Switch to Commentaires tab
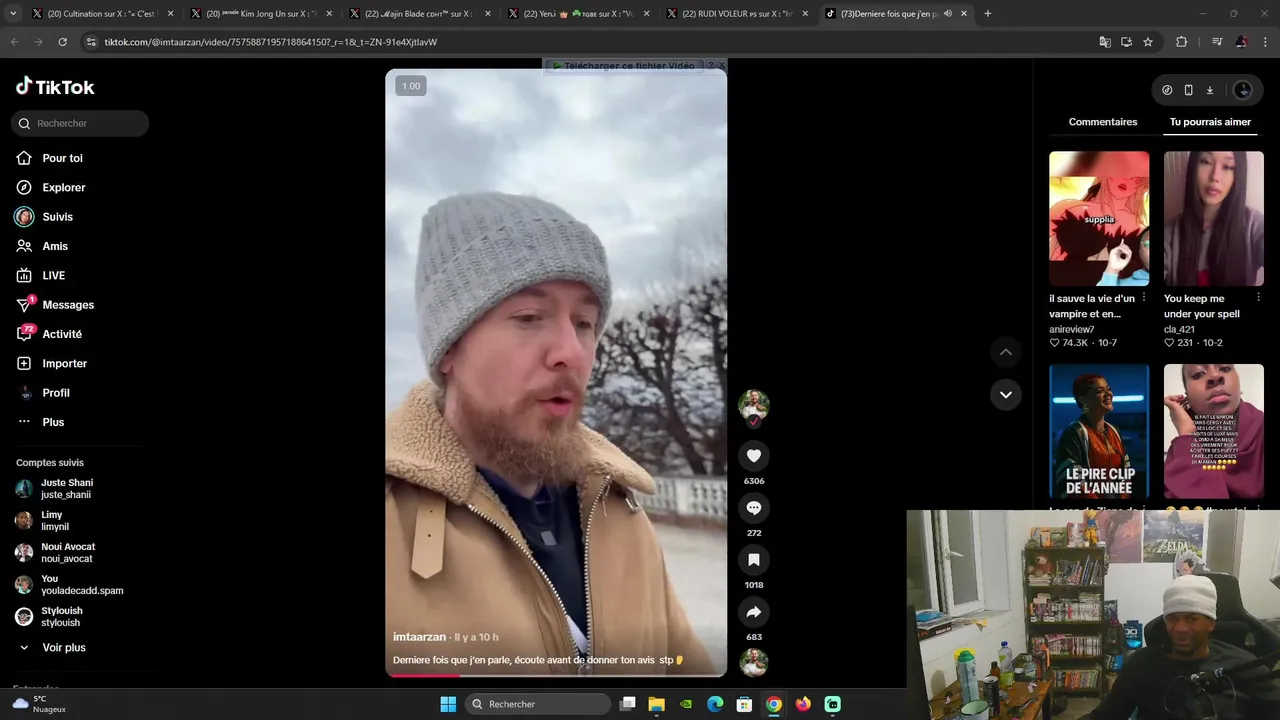This screenshot has height=720, width=1280. [x=1103, y=122]
